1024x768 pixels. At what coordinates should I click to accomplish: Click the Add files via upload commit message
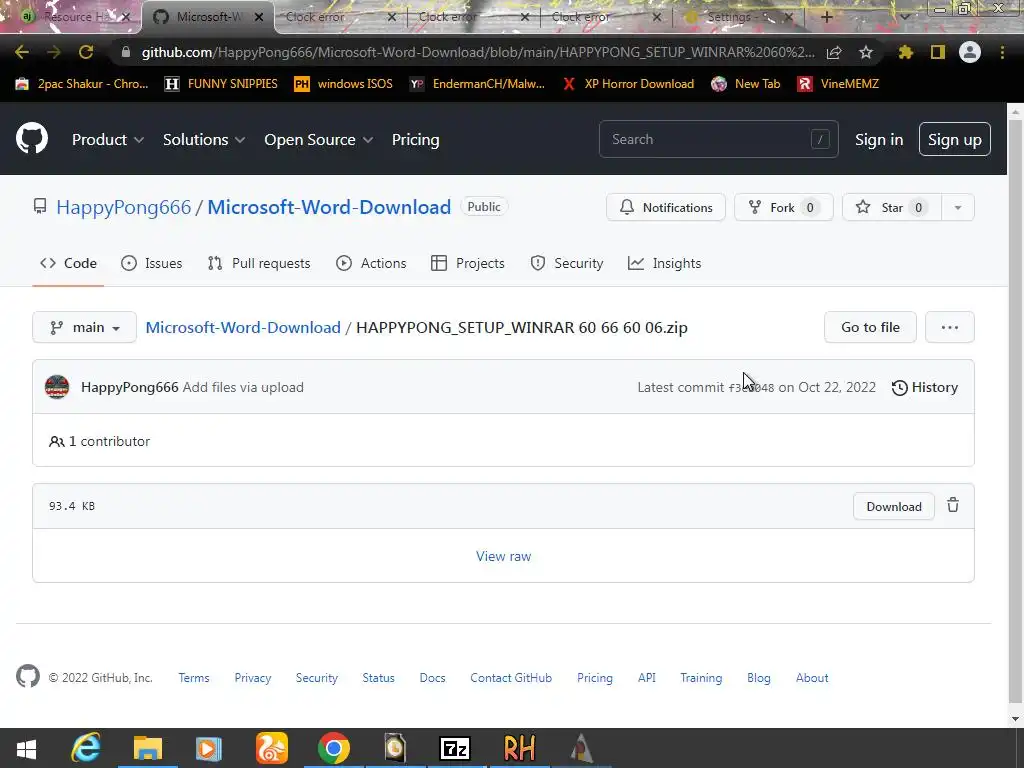pyautogui.click(x=243, y=387)
